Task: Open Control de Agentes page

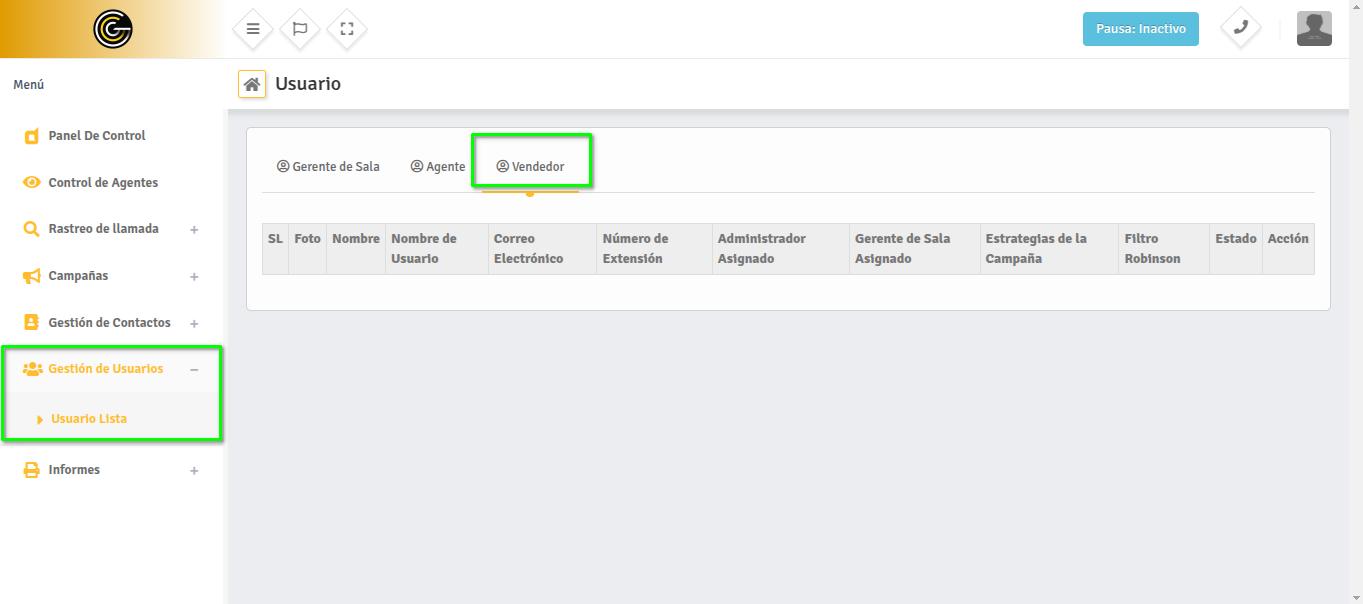Action: (x=102, y=183)
